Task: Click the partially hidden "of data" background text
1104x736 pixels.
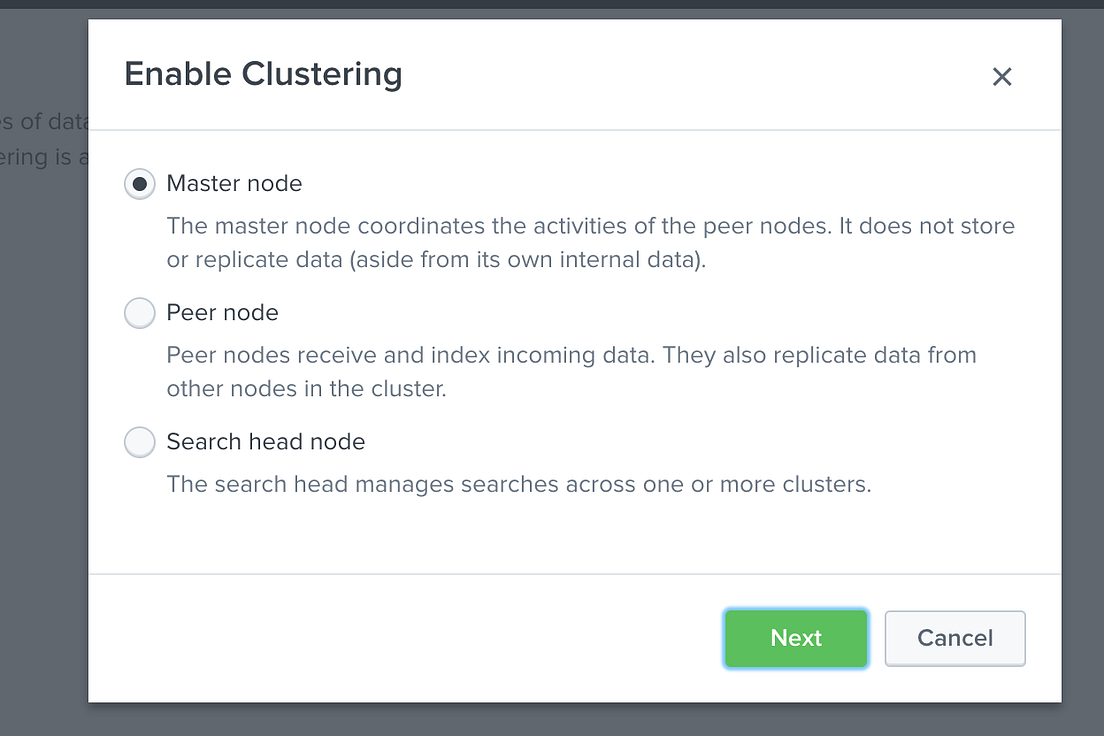Action: 44,122
